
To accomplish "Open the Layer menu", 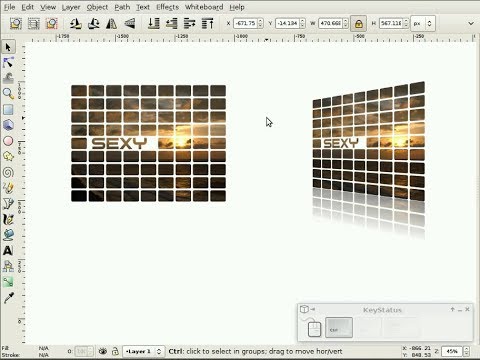I will tap(71, 7).
